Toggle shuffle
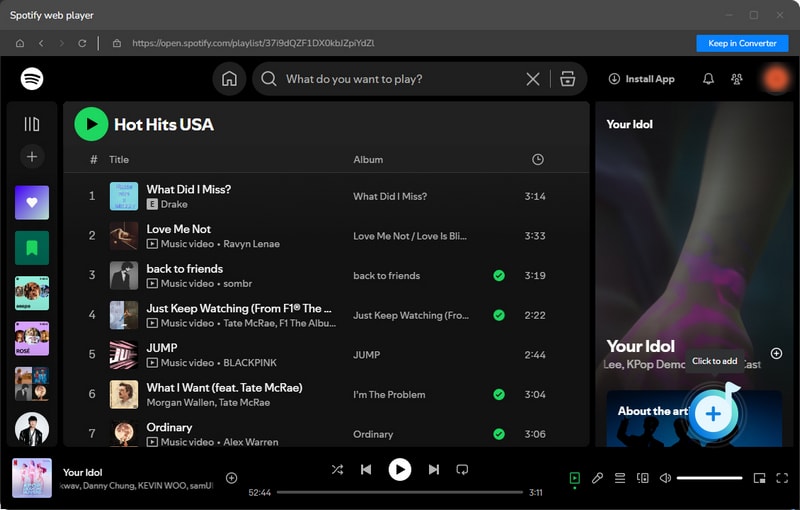Image resolution: width=800 pixels, height=510 pixels. coord(337,469)
